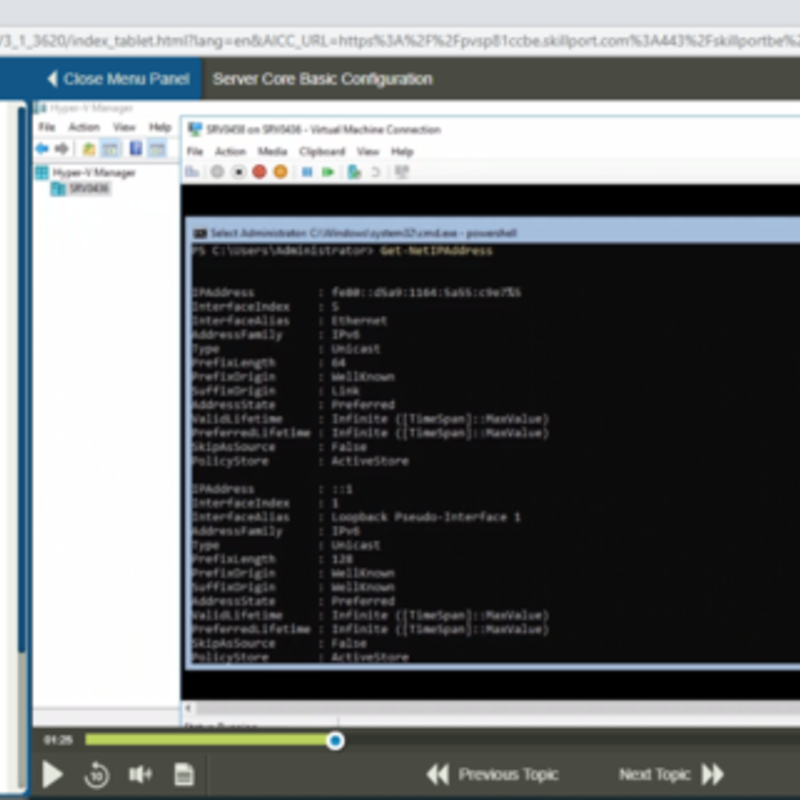This screenshot has height=800, width=800.
Task: Toggle the Show/Hide Action Pane toolbar icon
Action: coord(157,149)
